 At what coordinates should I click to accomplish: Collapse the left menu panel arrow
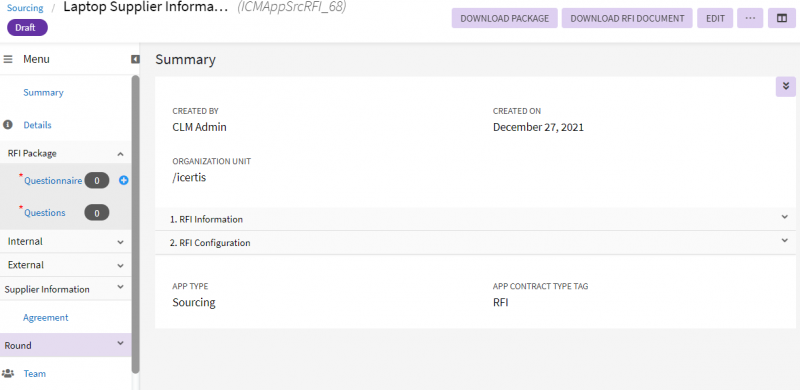click(135, 59)
